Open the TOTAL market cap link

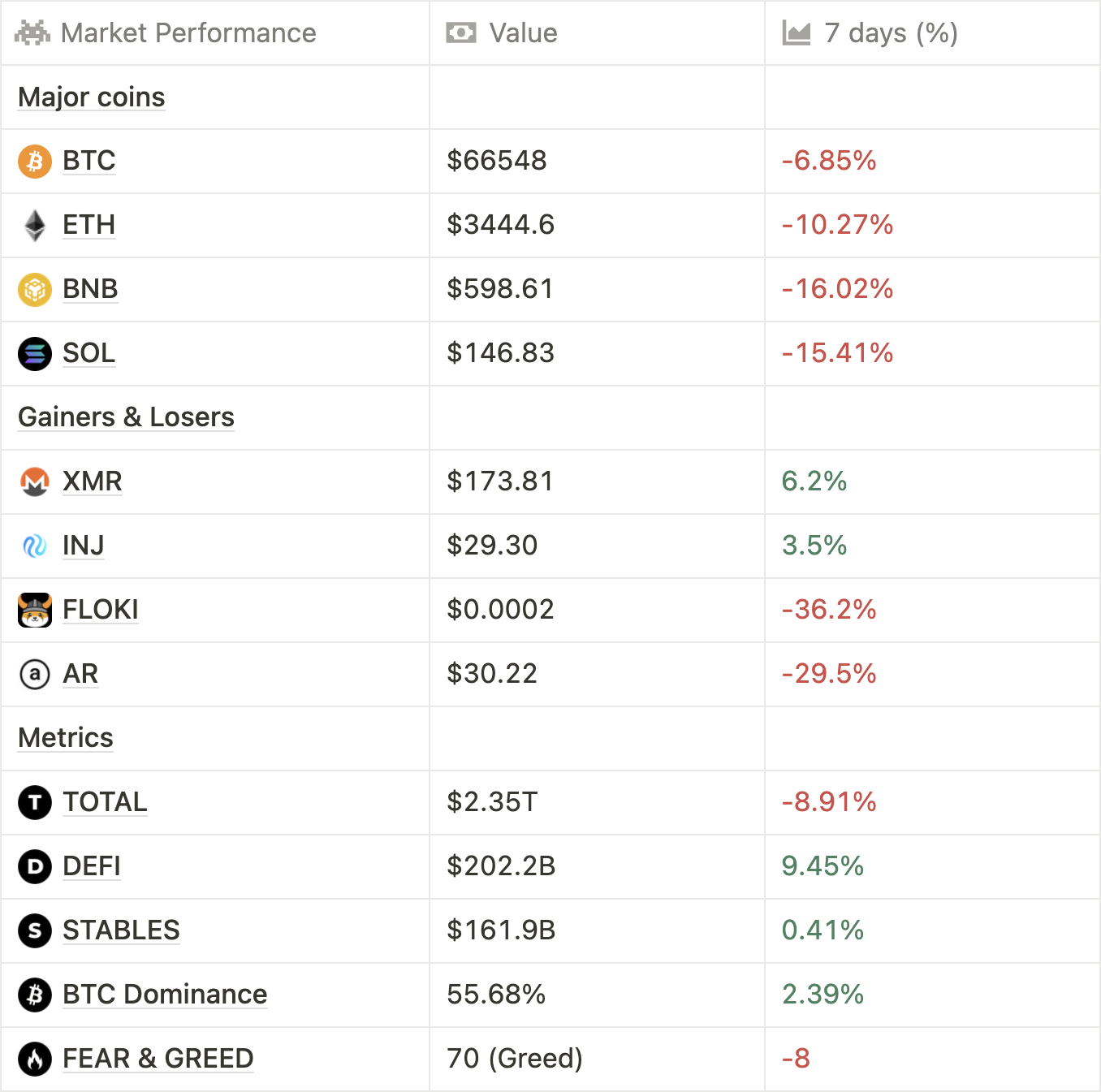105,802
